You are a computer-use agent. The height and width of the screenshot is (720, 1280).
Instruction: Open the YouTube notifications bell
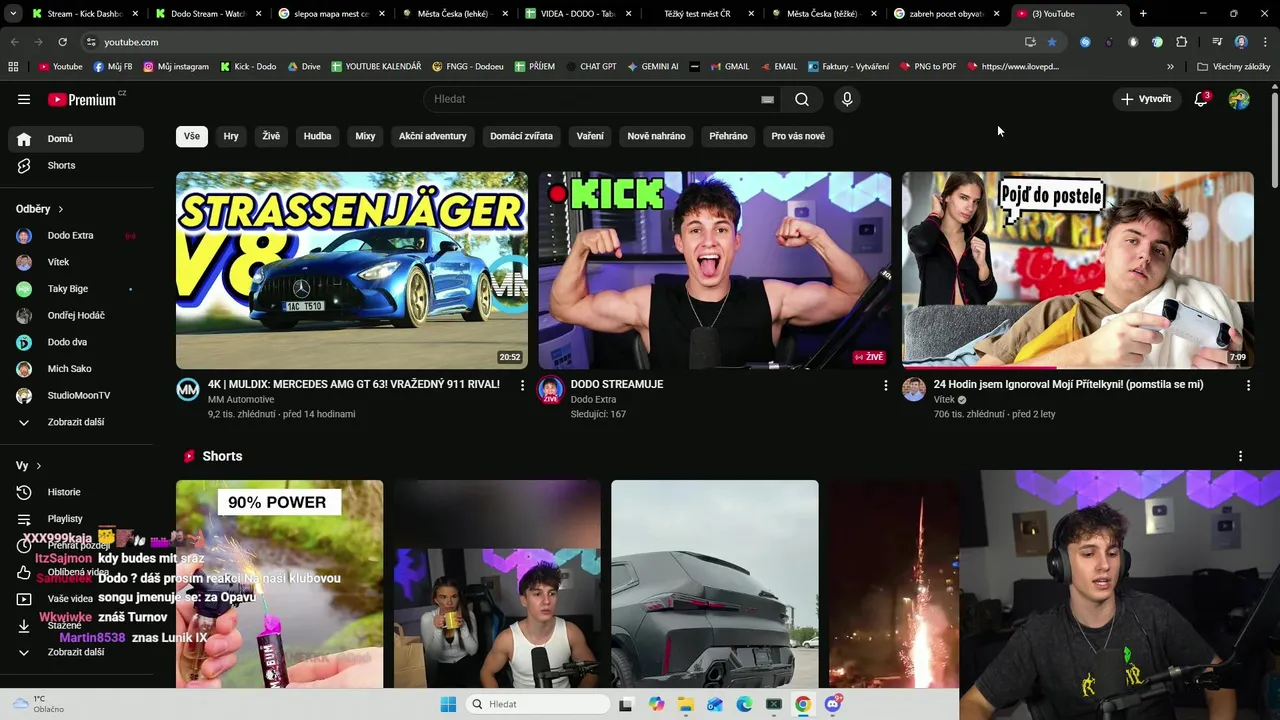point(1201,99)
